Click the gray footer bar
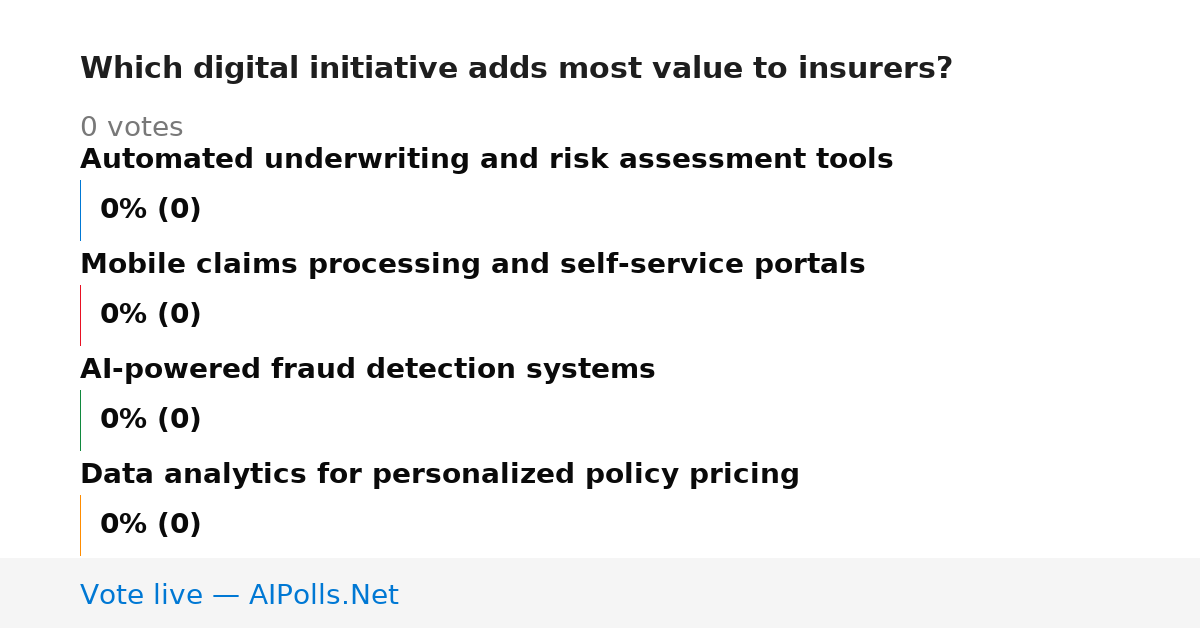This screenshot has height=628, width=1200. tap(600, 593)
